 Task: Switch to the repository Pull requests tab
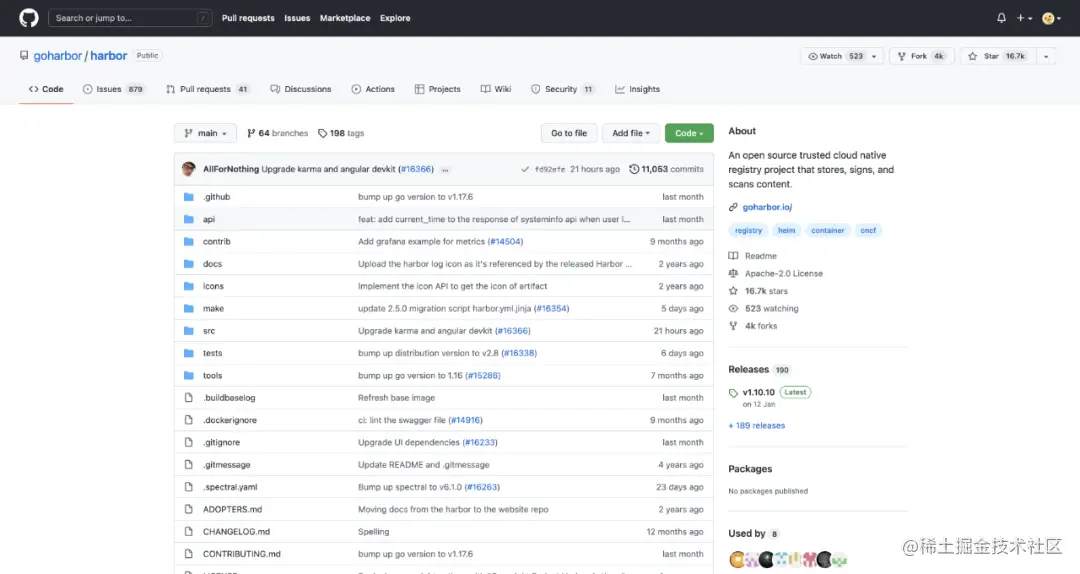tap(207, 89)
